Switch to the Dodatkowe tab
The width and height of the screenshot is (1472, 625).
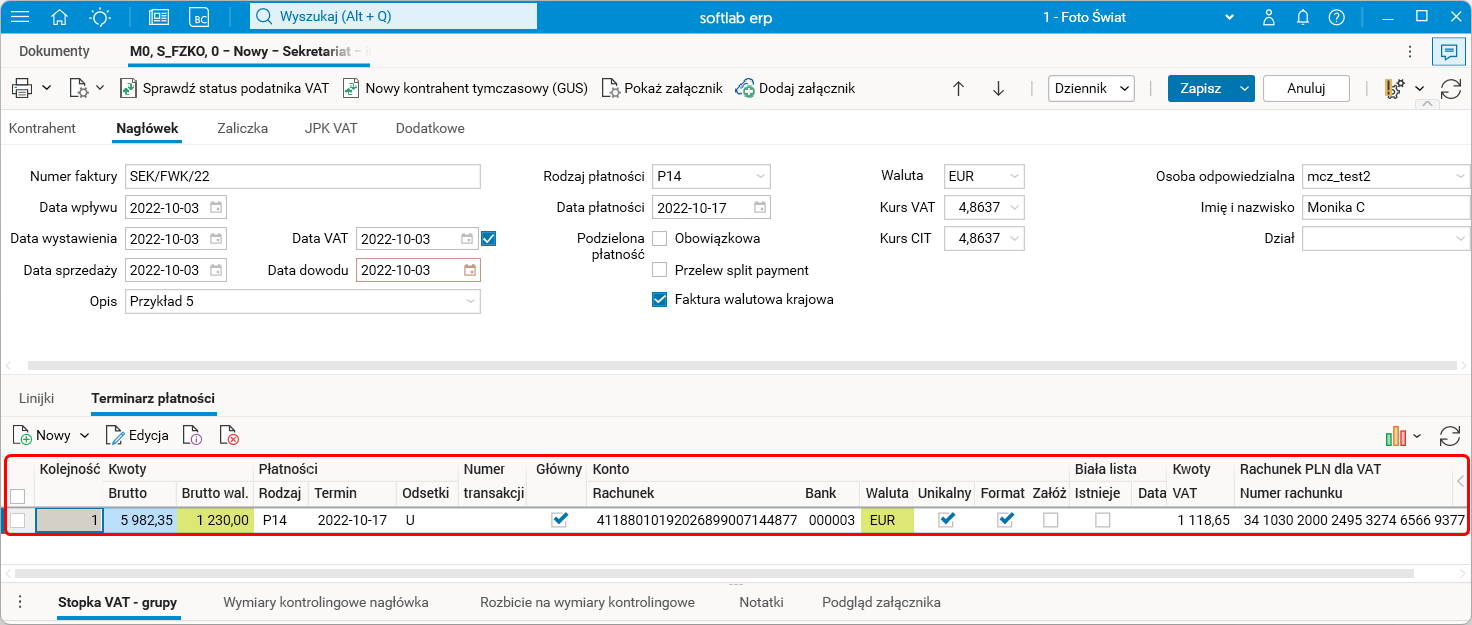pyautogui.click(x=430, y=128)
